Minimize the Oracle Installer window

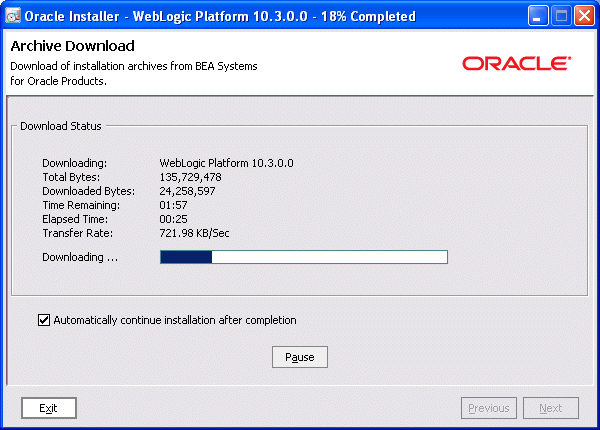click(x=538, y=16)
